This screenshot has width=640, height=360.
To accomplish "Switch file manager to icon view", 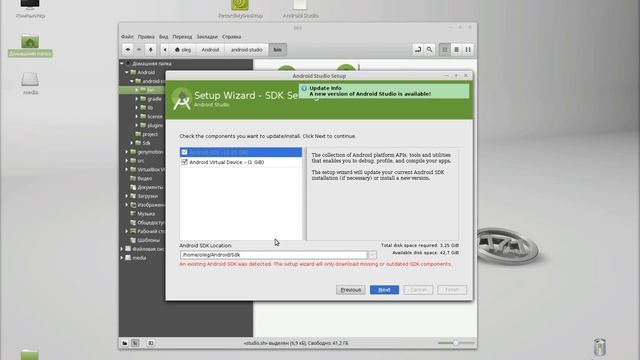I will coord(445,49).
